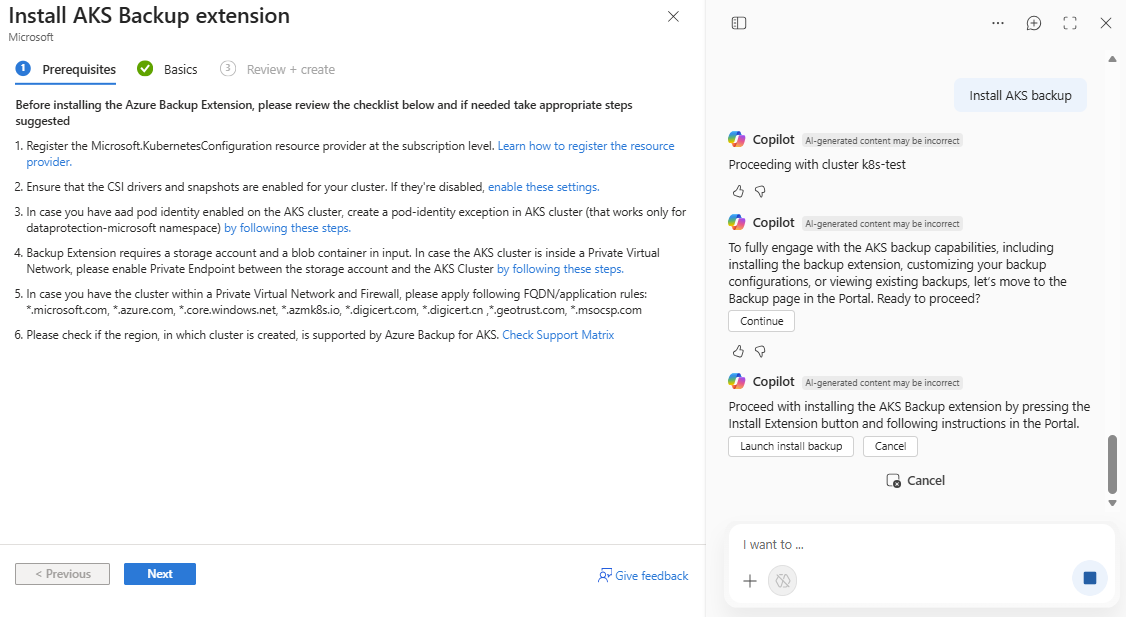Click the chat scrollbar down arrow
The width and height of the screenshot is (1126, 617).
click(1112, 503)
